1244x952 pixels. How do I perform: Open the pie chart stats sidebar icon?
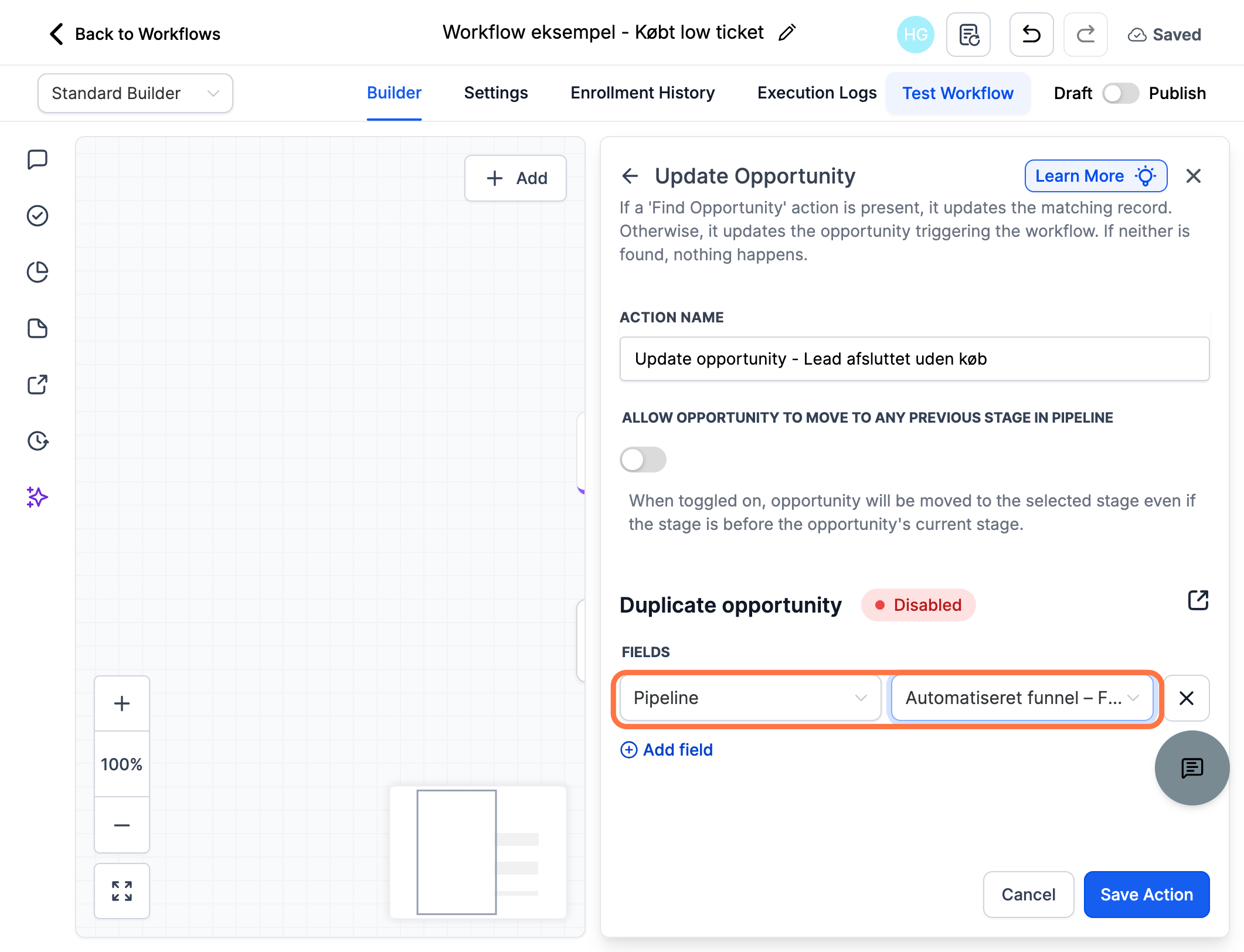click(38, 272)
